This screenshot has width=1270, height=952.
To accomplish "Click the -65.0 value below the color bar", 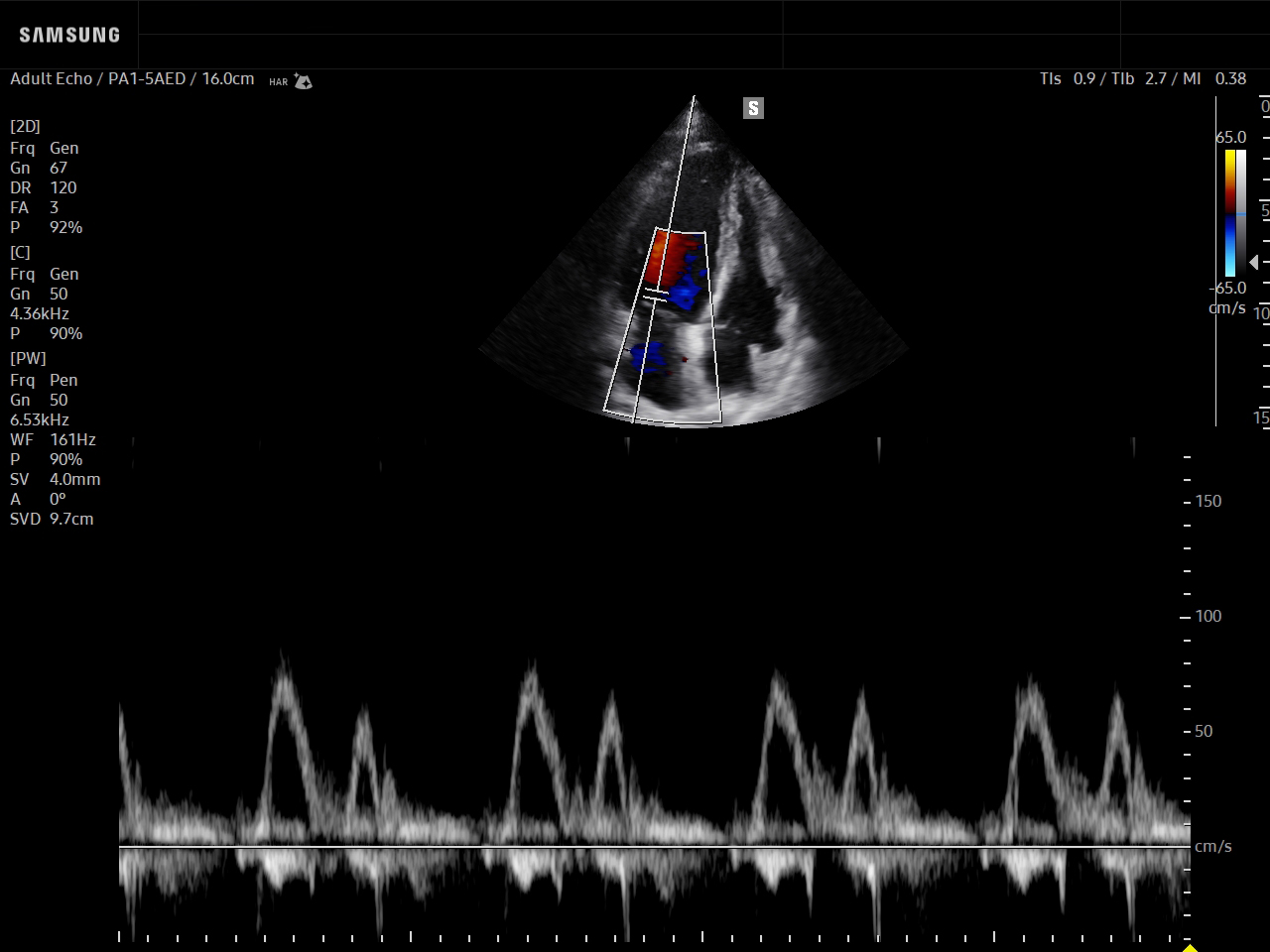I will [1228, 288].
